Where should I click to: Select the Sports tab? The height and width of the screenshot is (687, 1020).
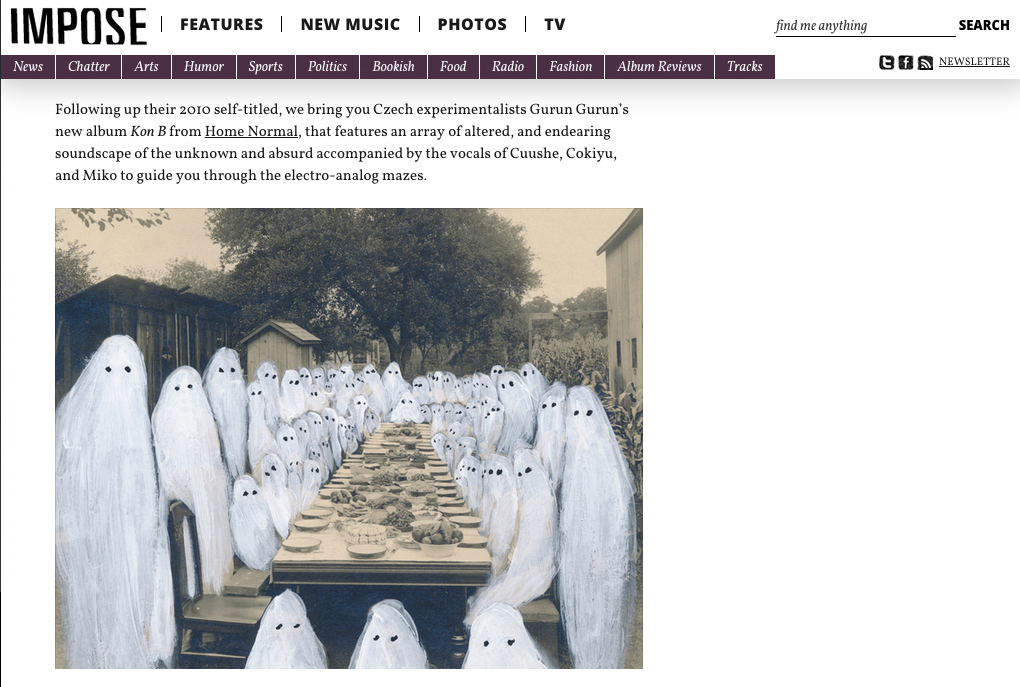[265, 67]
